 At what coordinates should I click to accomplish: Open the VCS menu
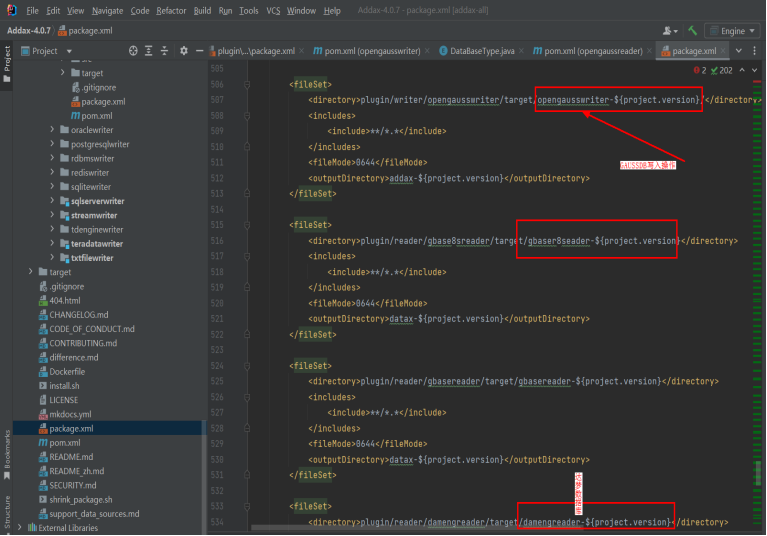(273, 10)
